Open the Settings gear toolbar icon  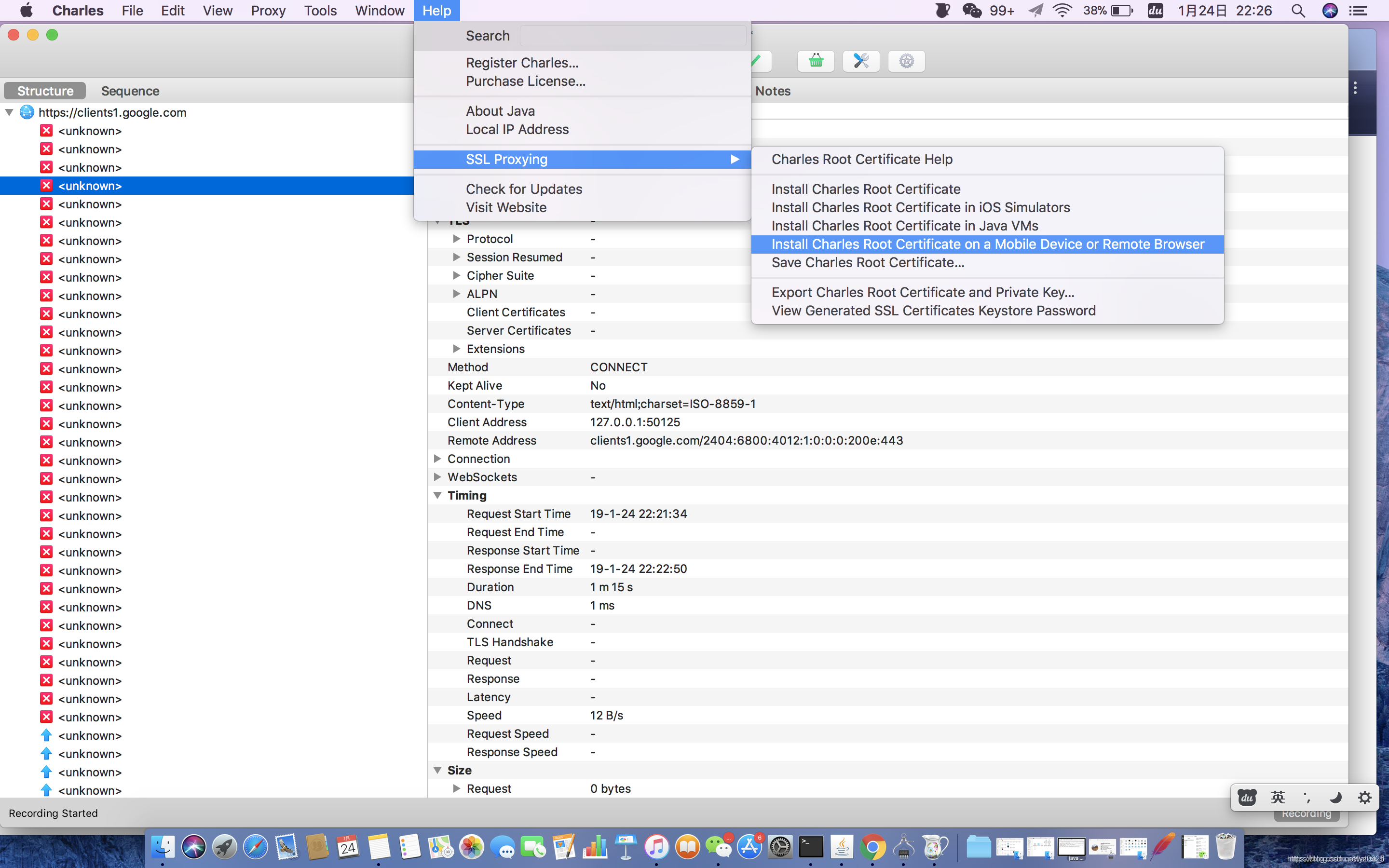point(906,61)
